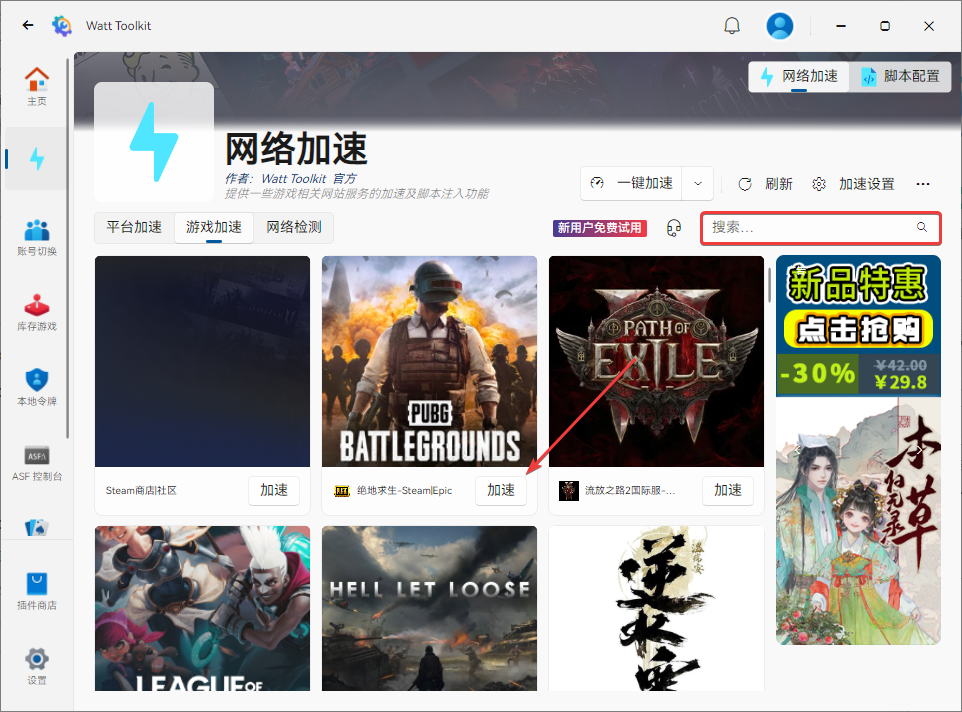Click the back arrow in title bar
This screenshot has height=712, width=962.
(x=28, y=25)
